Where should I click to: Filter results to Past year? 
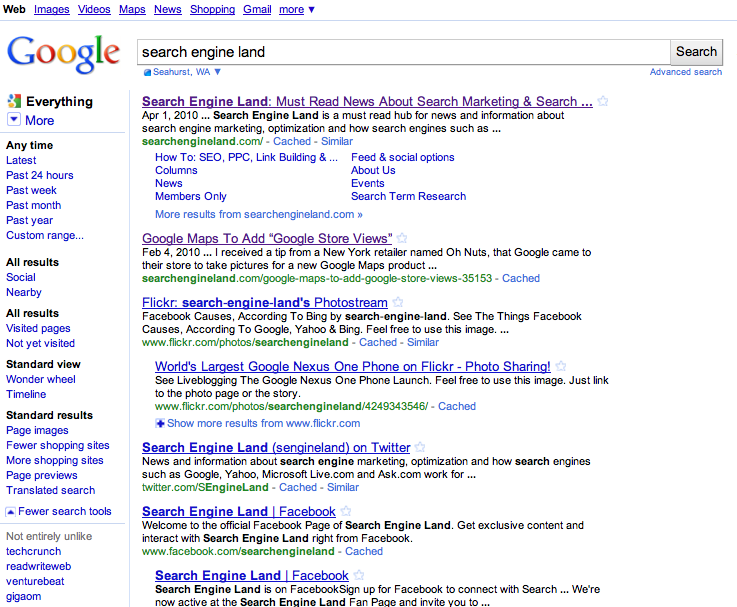click(x=30, y=221)
